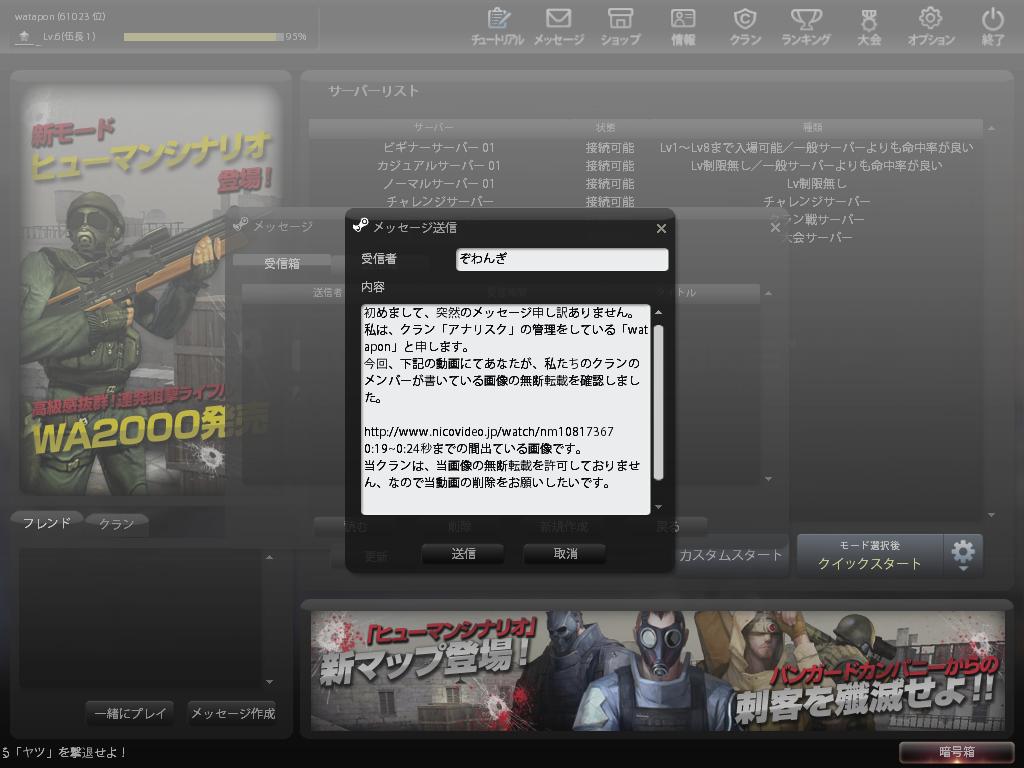Click the message body scrollbar thumb
This screenshot has width=1024, height=768.
tap(658, 402)
